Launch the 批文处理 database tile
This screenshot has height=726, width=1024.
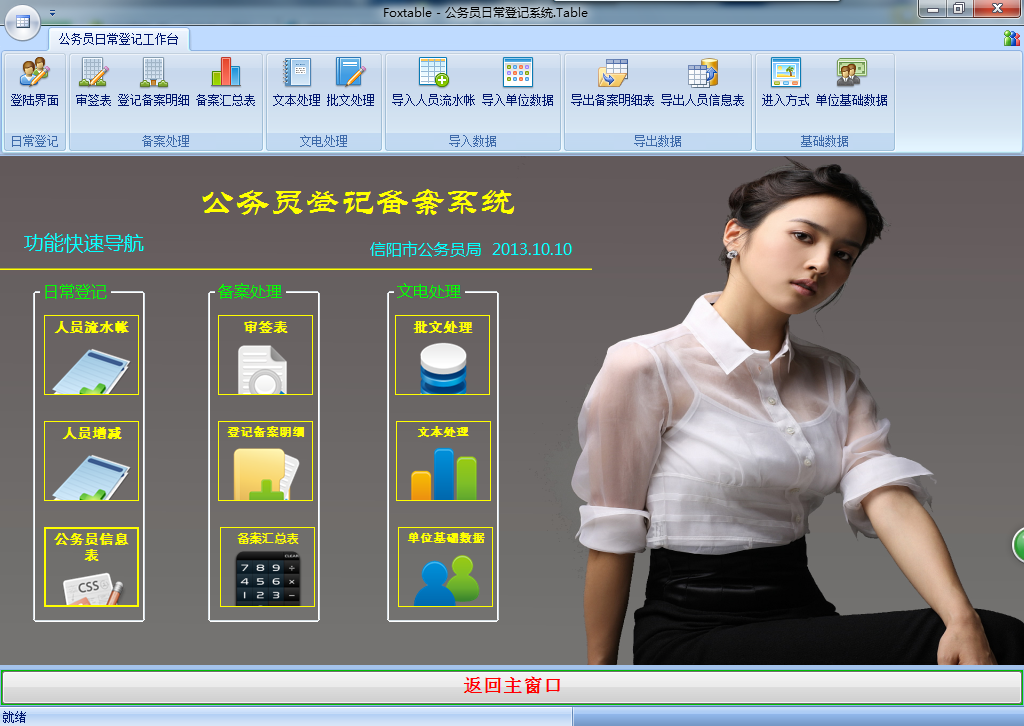point(442,355)
